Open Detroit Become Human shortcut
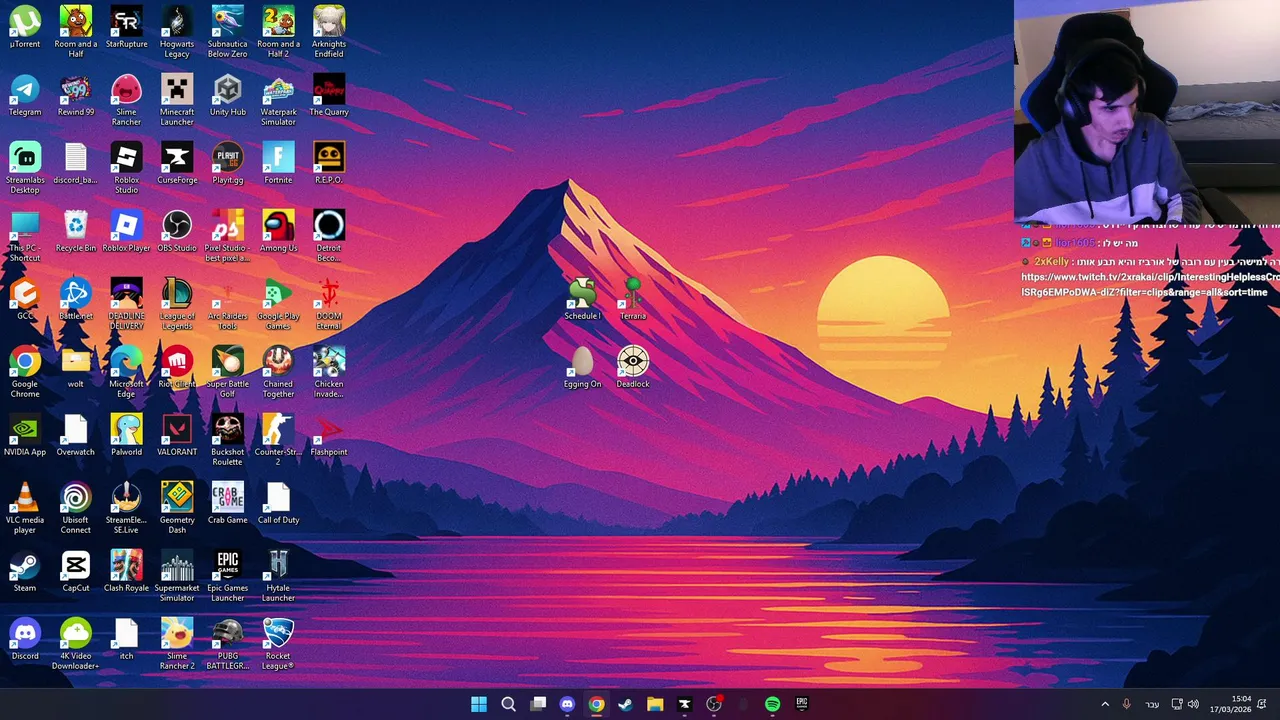The image size is (1280, 720). [329, 236]
